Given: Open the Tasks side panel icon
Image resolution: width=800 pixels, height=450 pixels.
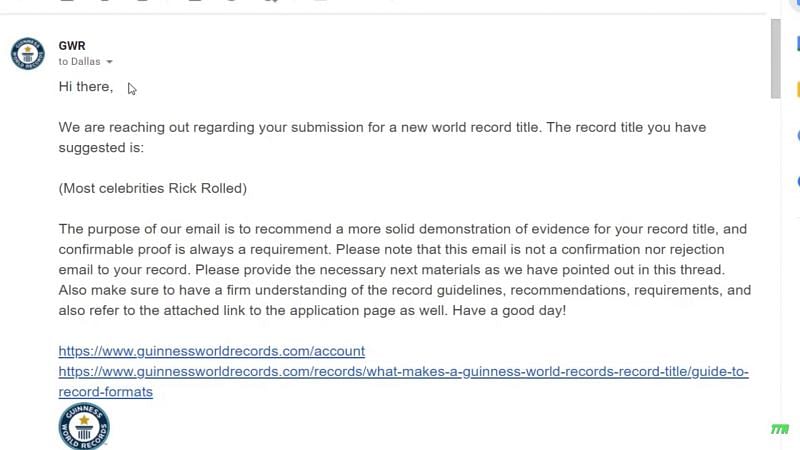Looking at the screenshot, I should (797, 136).
